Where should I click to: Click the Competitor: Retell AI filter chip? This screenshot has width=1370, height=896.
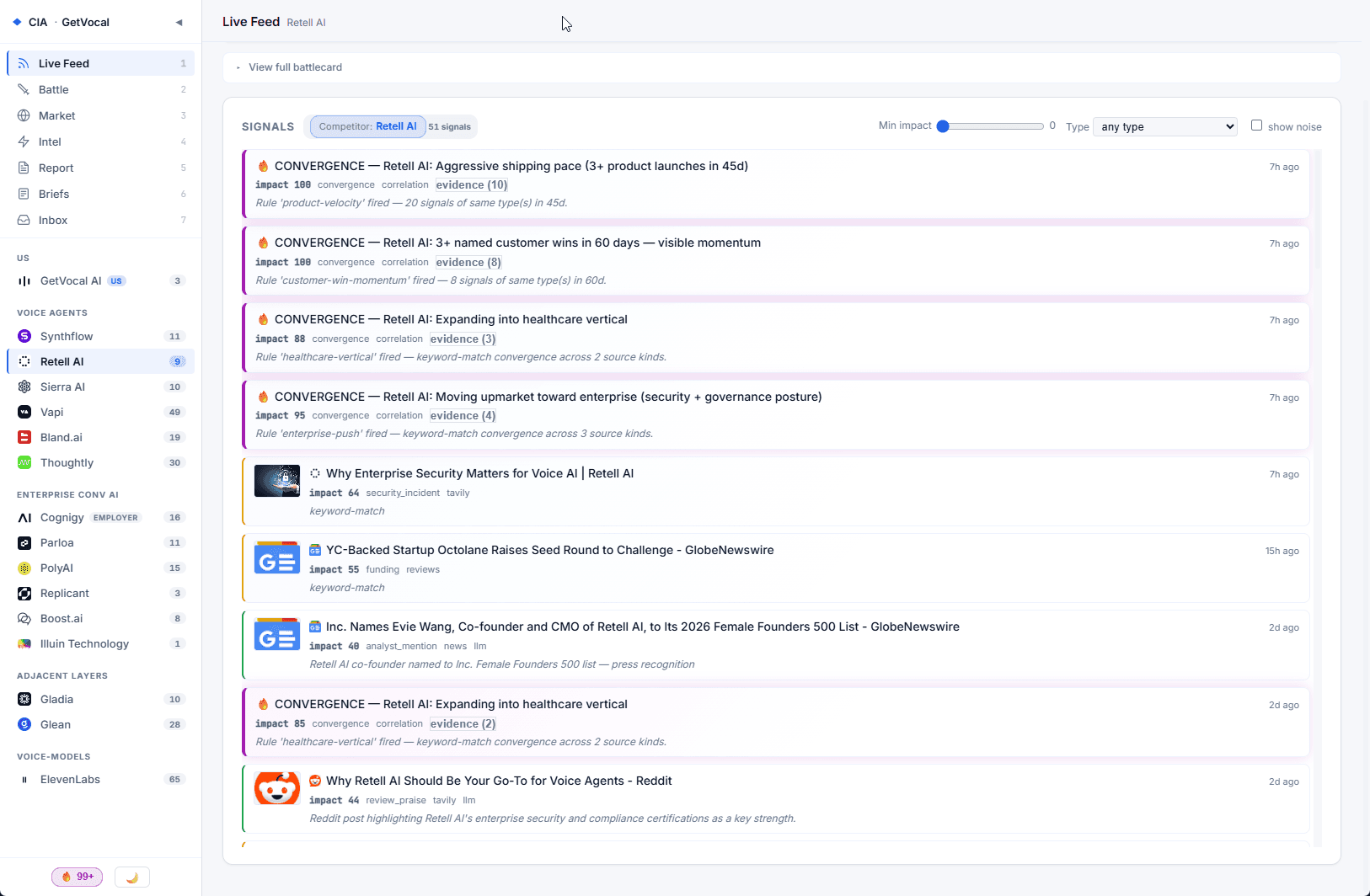(368, 126)
